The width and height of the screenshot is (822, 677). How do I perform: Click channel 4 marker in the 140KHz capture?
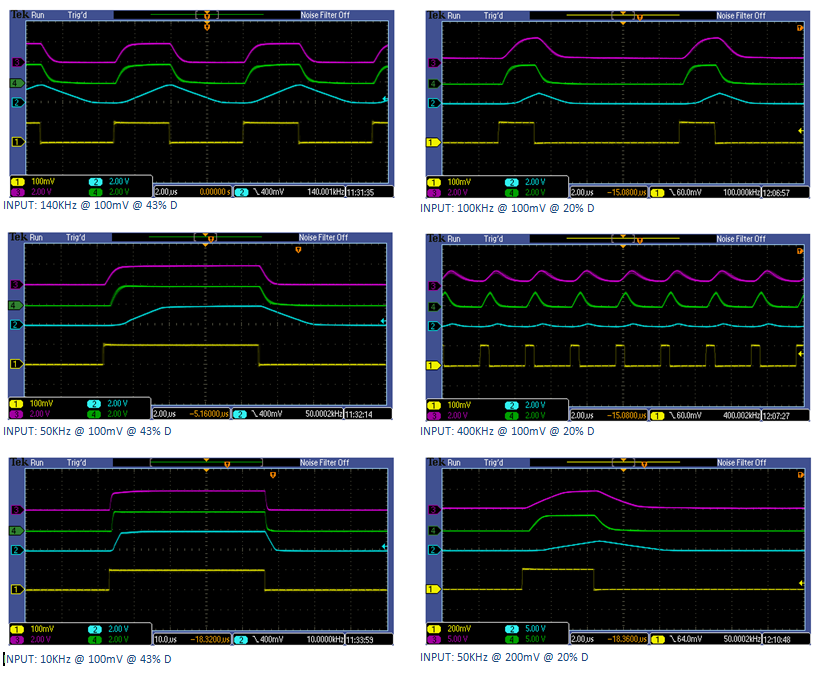click(x=17, y=83)
